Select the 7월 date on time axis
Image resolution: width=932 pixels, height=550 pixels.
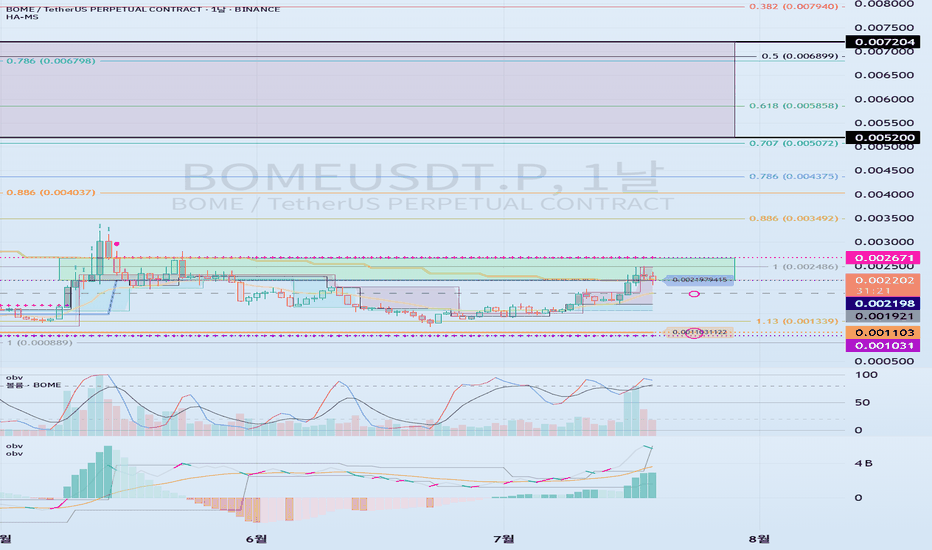click(504, 539)
